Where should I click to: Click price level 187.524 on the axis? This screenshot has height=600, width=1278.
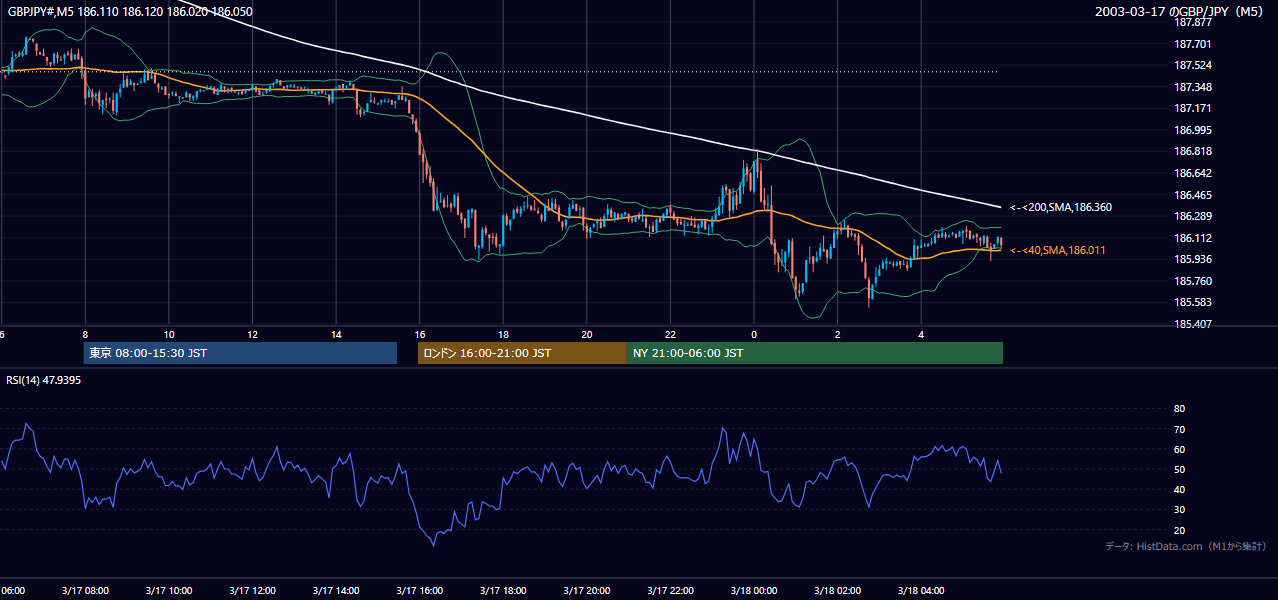click(x=1191, y=66)
